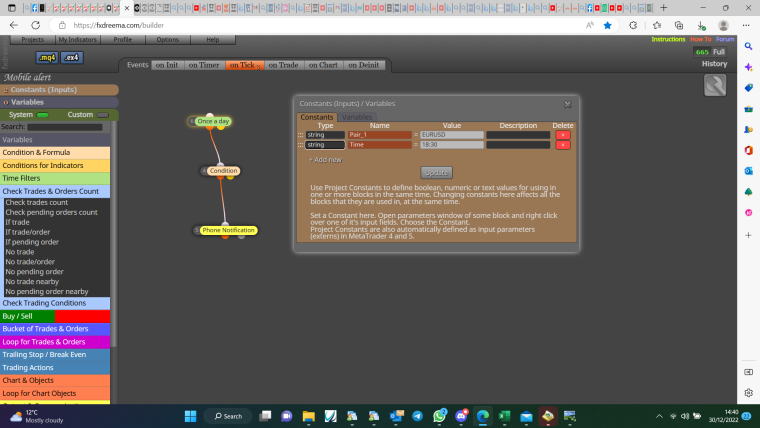Change Type dropdown for Time row
Image resolution: width=760 pixels, height=428 pixels.
(325, 145)
